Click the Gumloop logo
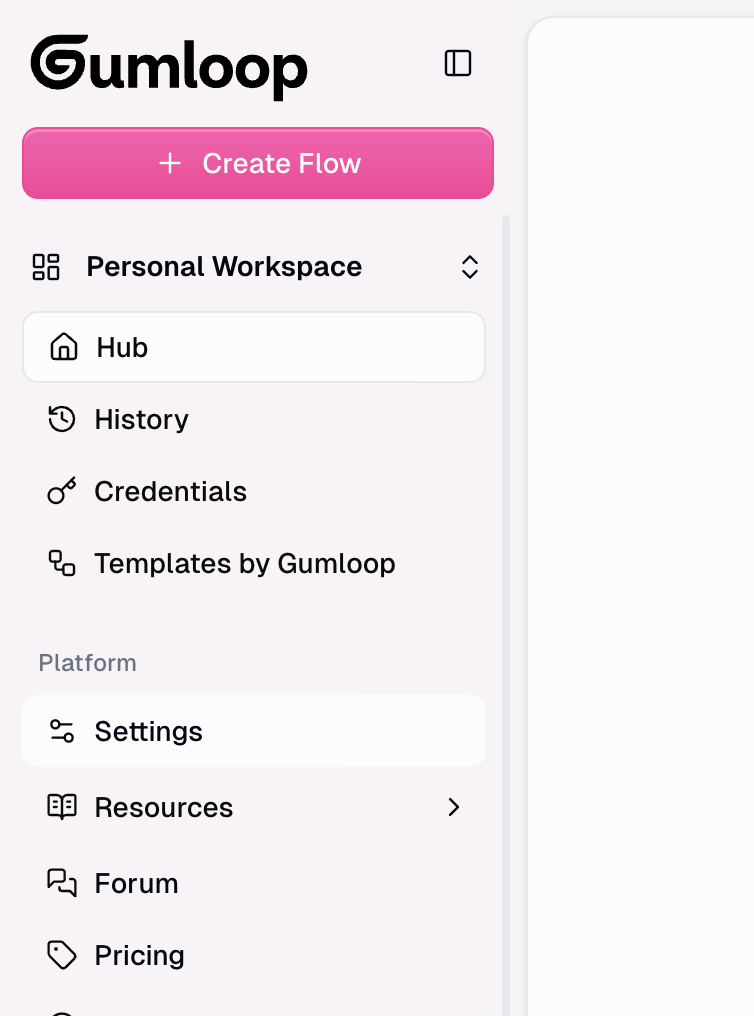The width and height of the screenshot is (754, 1016). (169, 66)
